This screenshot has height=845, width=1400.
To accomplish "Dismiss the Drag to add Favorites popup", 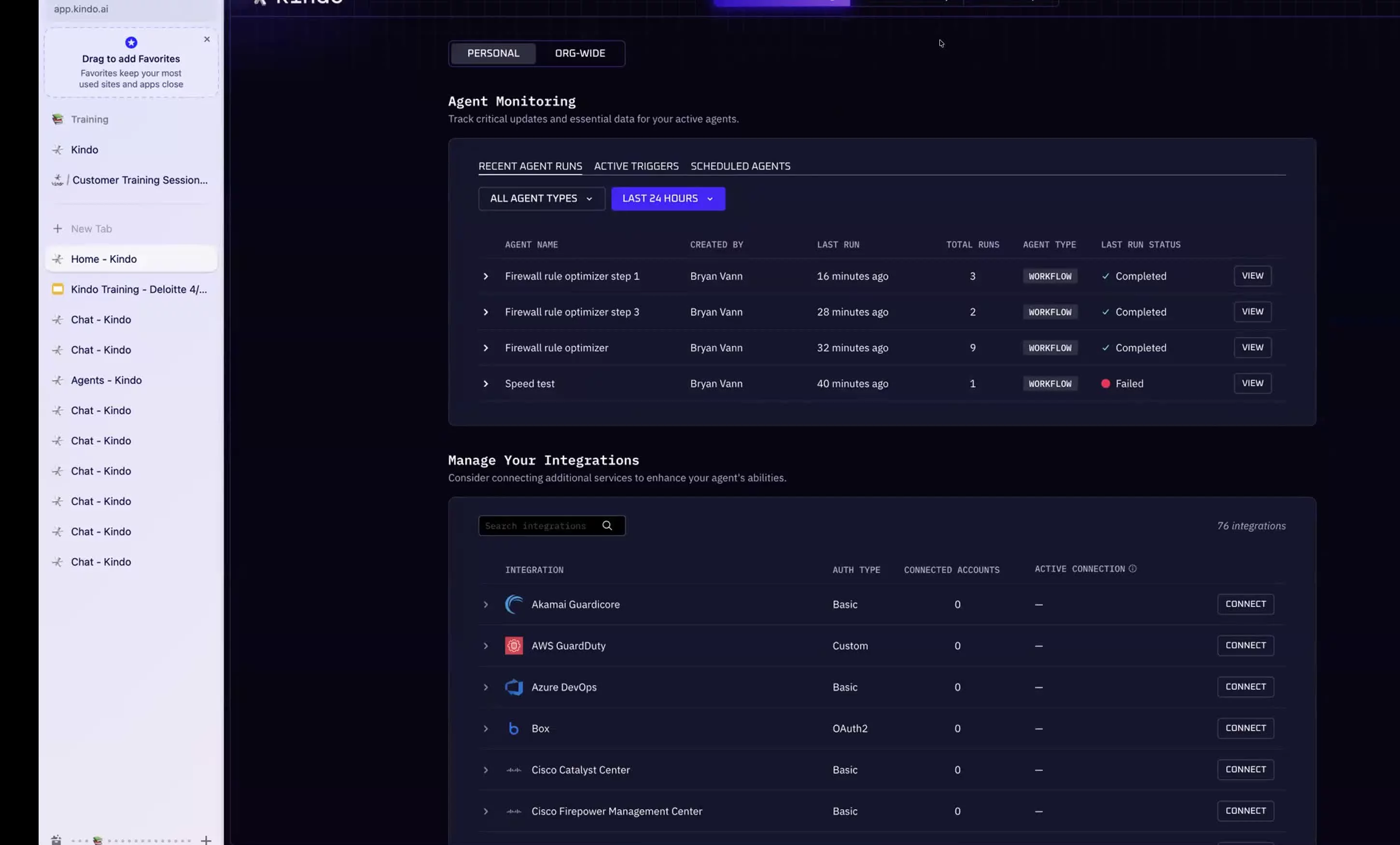I will (x=207, y=39).
